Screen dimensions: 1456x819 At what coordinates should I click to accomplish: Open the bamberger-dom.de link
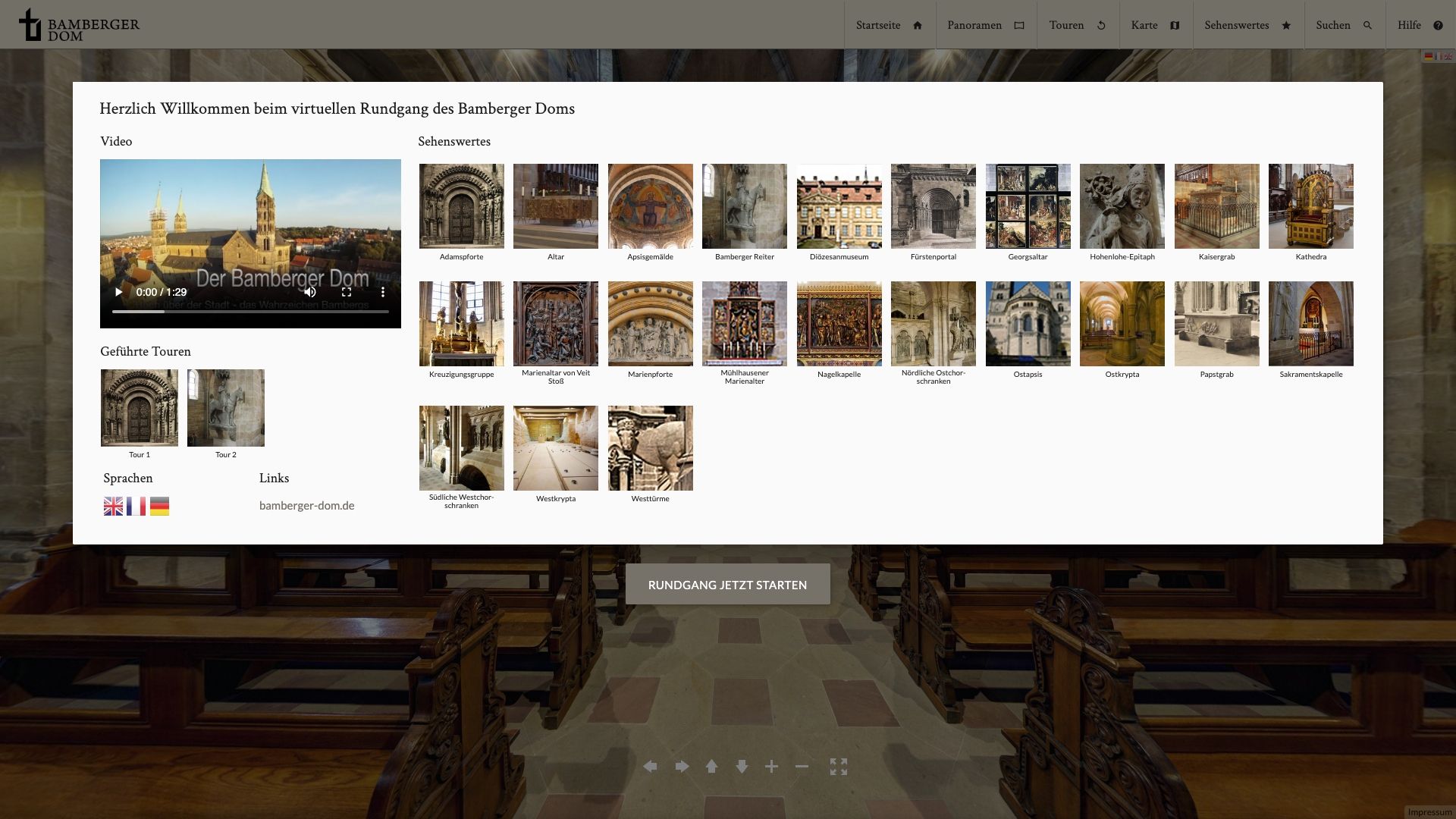306,506
